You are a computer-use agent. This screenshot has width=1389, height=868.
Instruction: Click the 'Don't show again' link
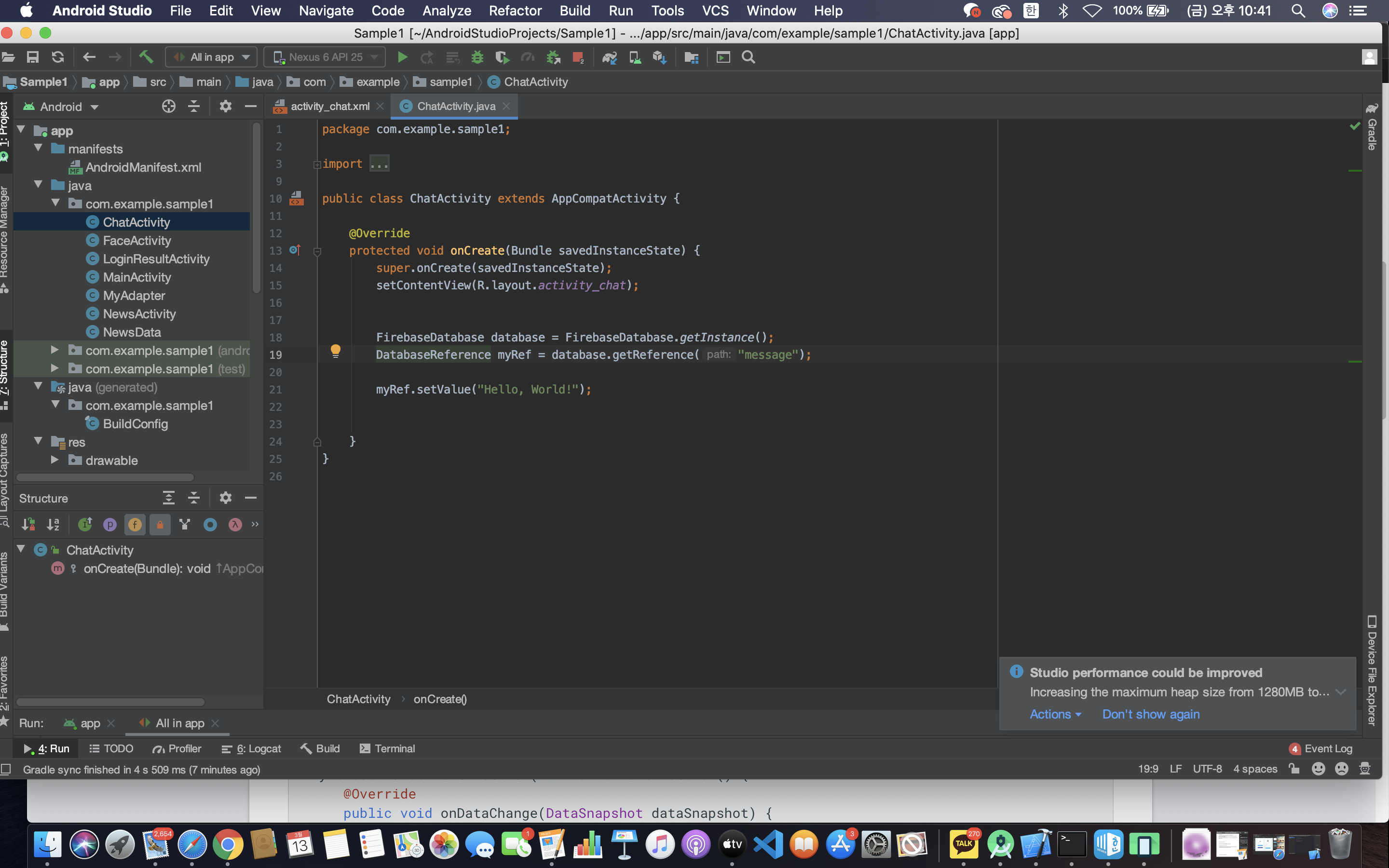tap(1150, 714)
